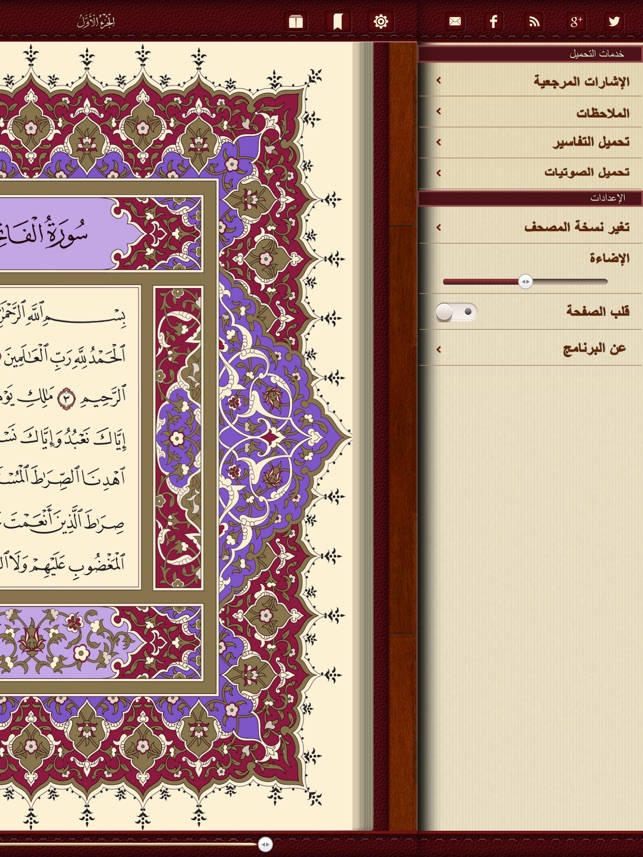
Task: Tap the الإعدادات section header
Action: tap(530, 198)
